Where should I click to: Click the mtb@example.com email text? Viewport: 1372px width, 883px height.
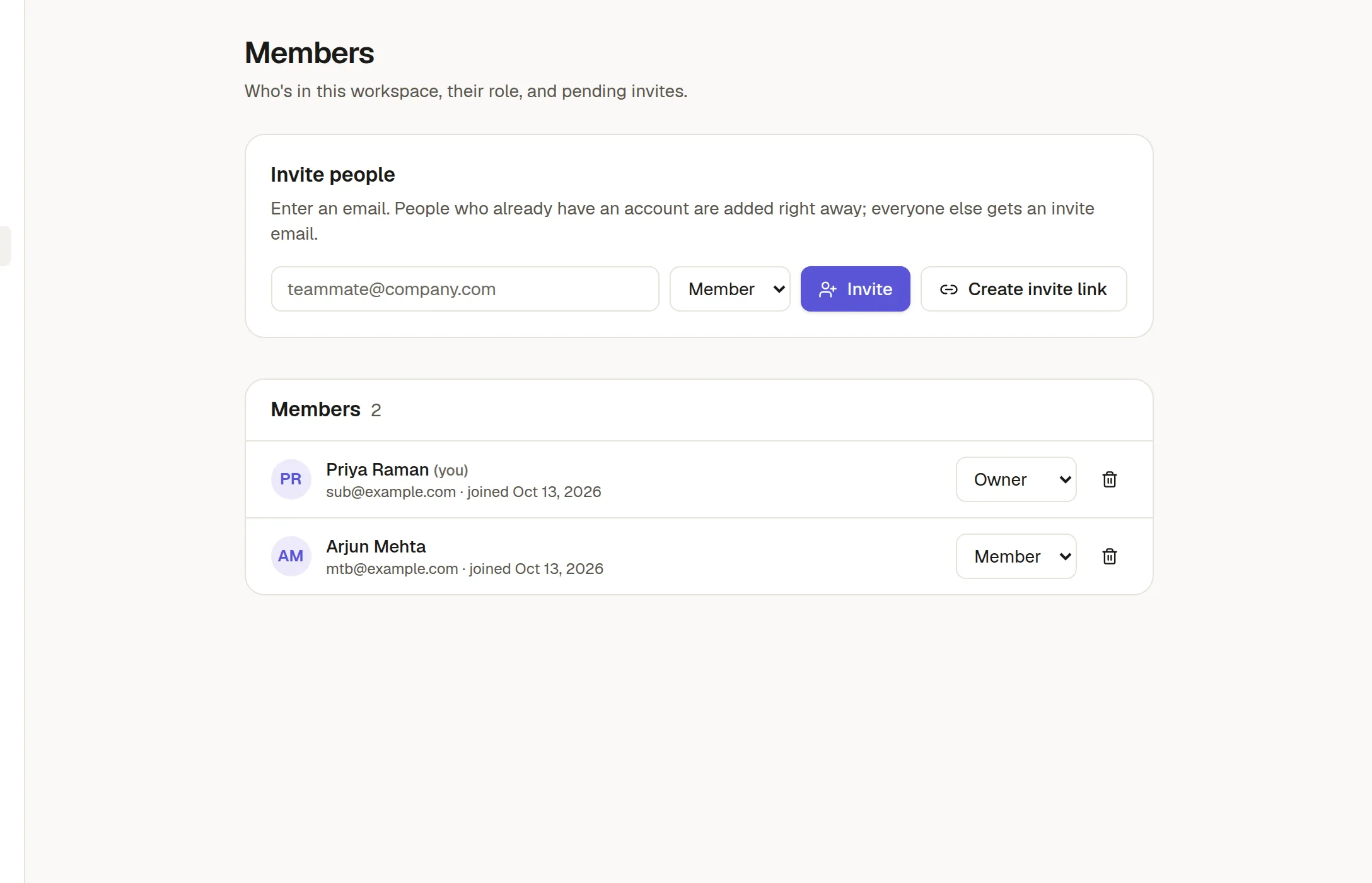[392, 569]
